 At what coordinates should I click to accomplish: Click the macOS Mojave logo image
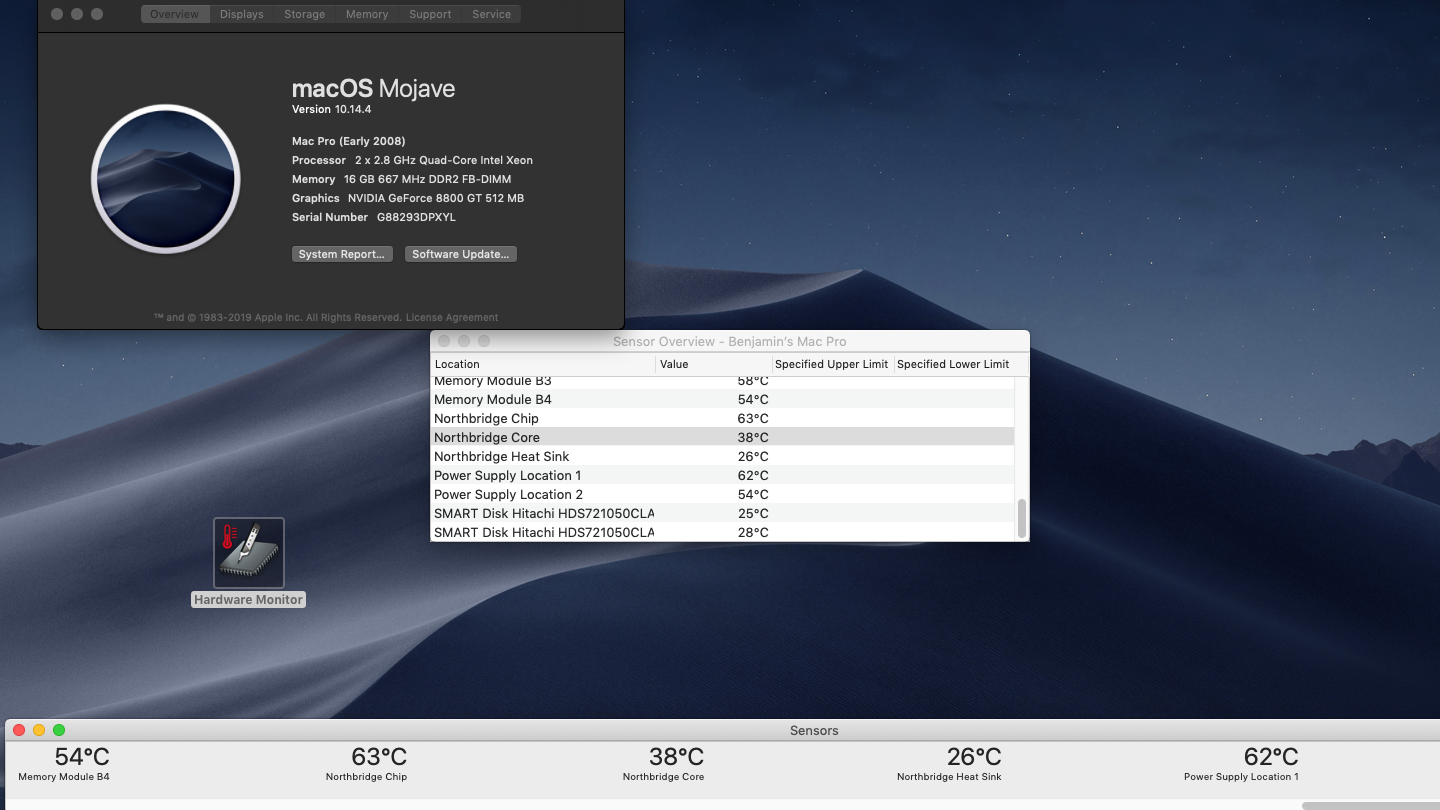pos(166,179)
